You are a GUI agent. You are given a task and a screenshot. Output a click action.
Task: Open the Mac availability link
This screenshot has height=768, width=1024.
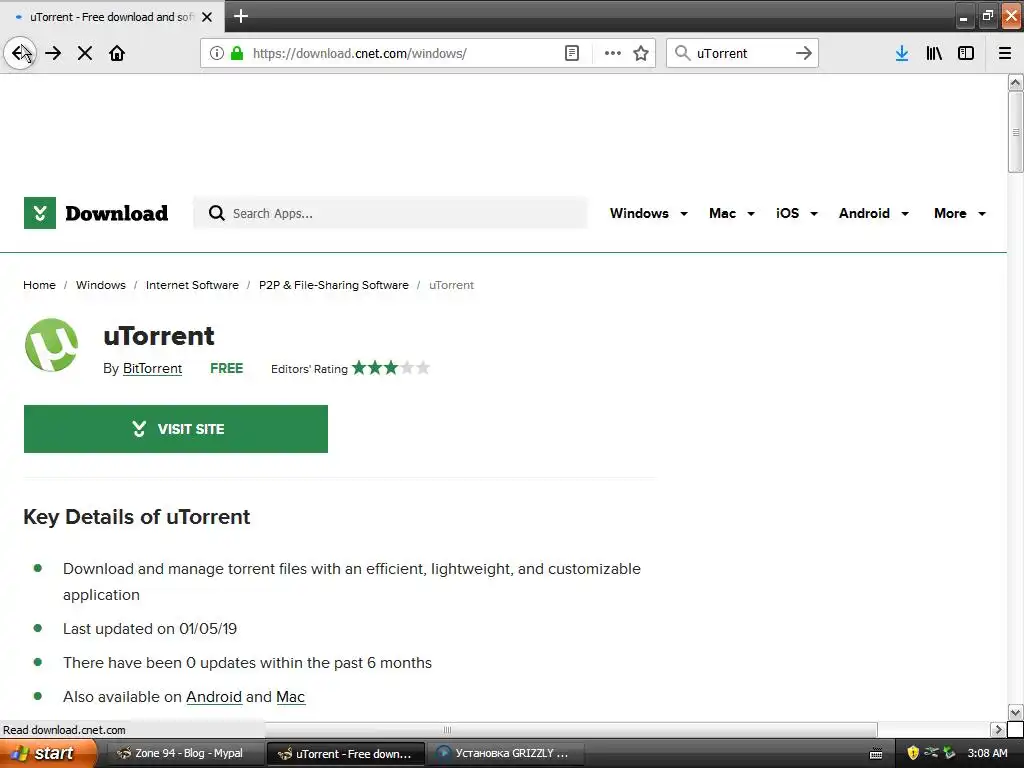click(290, 697)
